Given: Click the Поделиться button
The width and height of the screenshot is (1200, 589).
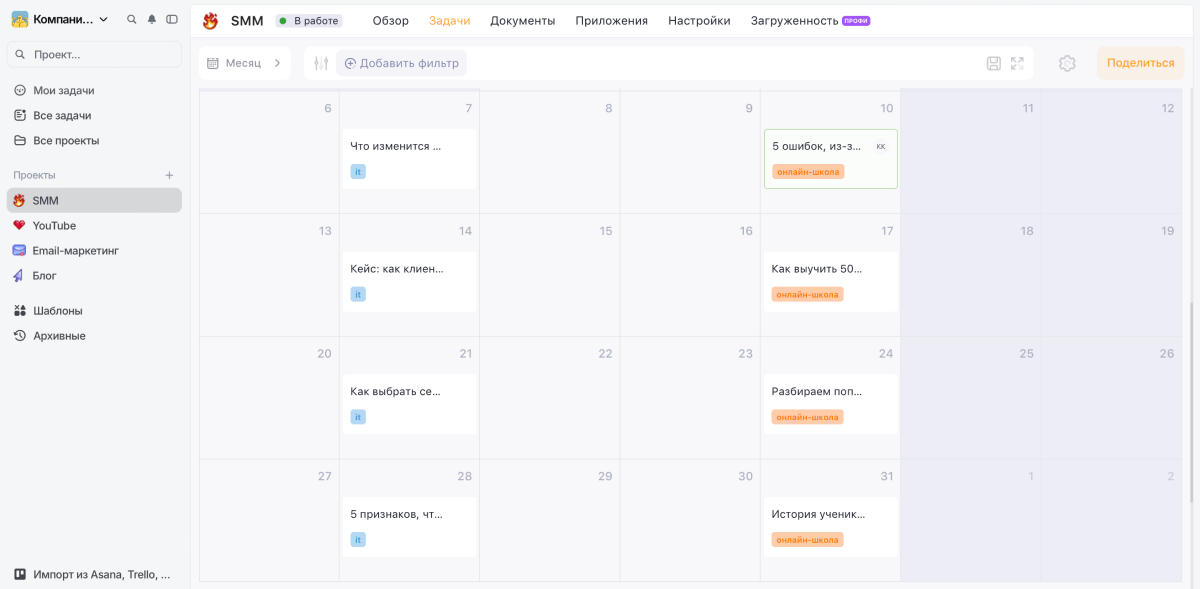Looking at the screenshot, I should 1141,63.
